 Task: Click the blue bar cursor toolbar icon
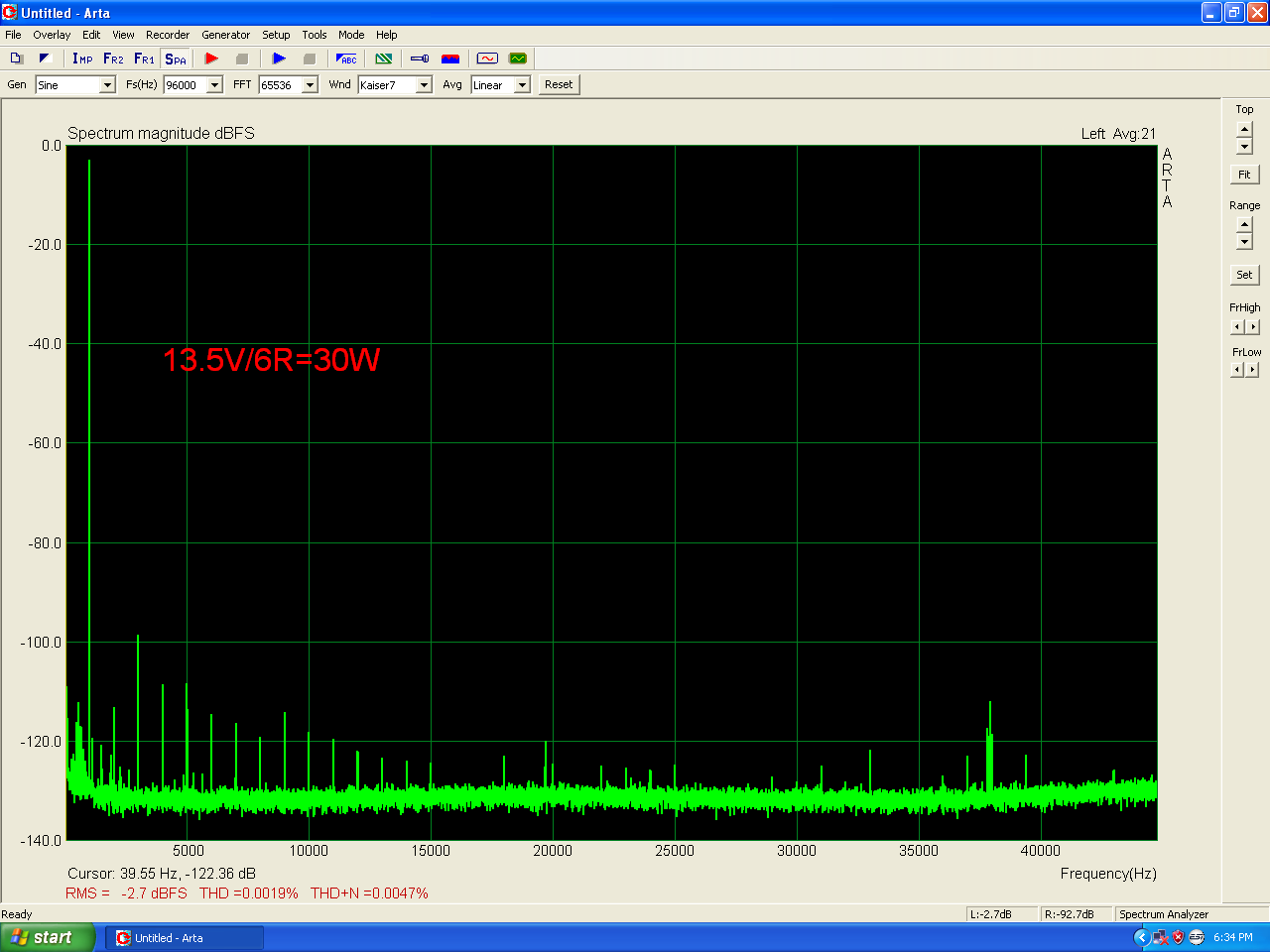420,59
